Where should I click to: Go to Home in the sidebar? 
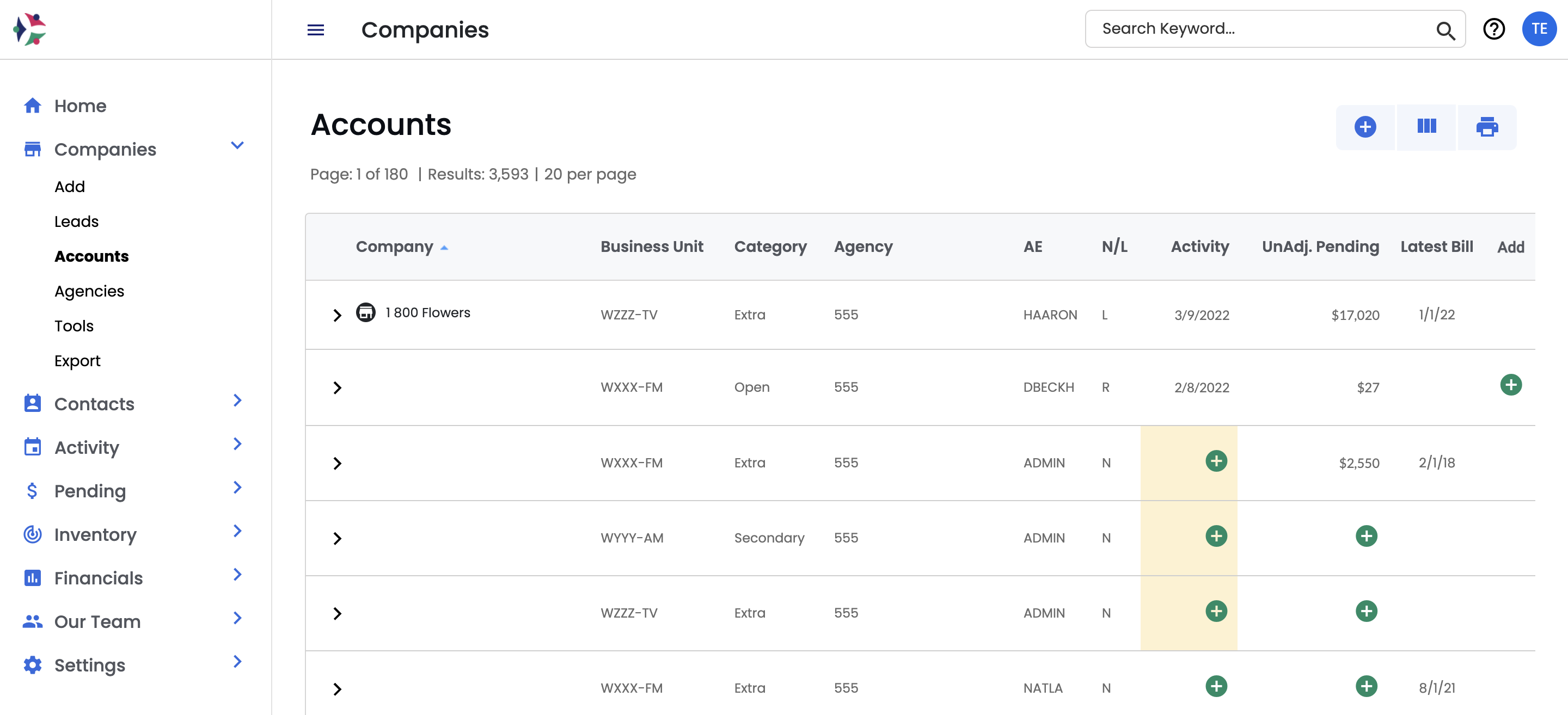(x=81, y=106)
